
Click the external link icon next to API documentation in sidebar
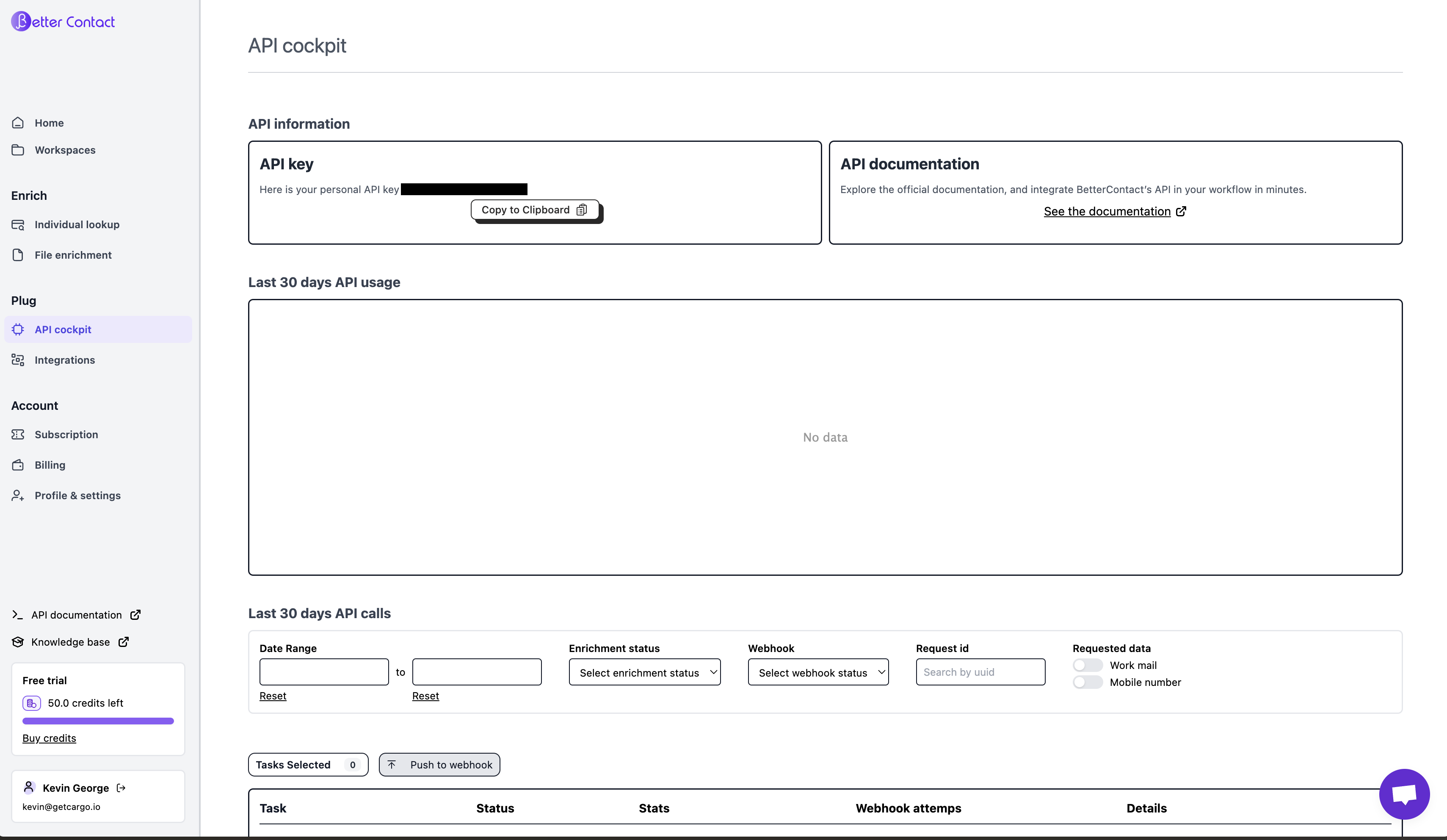pyautogui.click(x=135, y=615)
